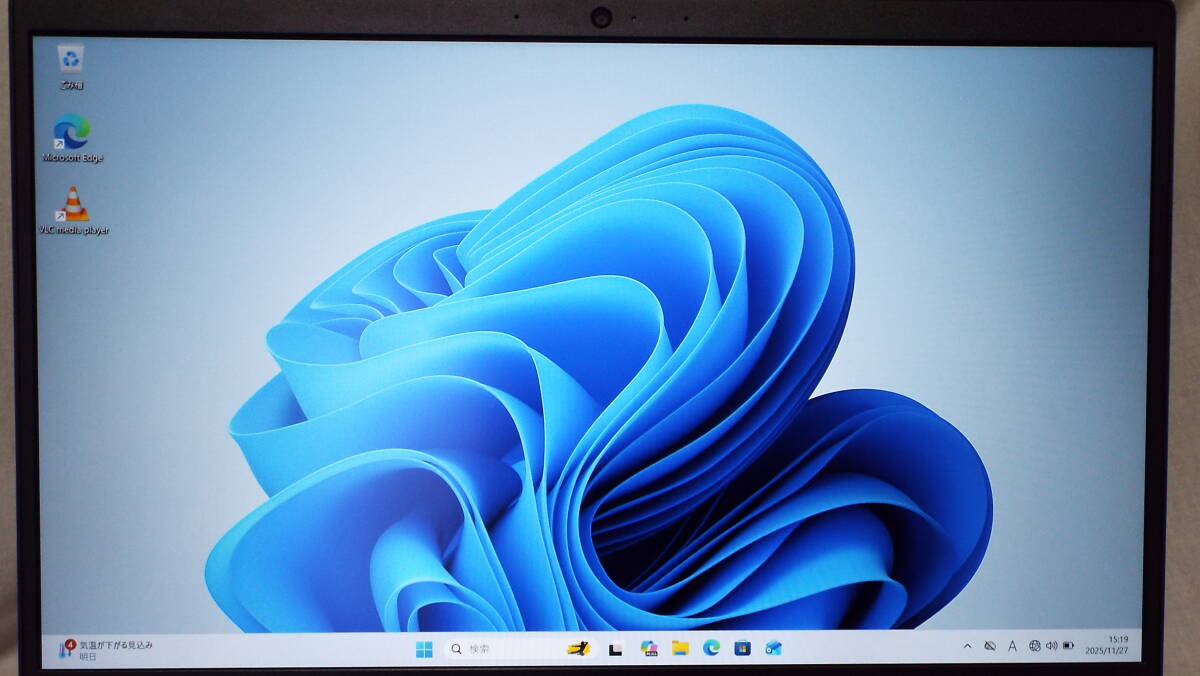Open the Recycle Bin desktop icon
The image size is (1200, 676).
click(x=71, y=65)
